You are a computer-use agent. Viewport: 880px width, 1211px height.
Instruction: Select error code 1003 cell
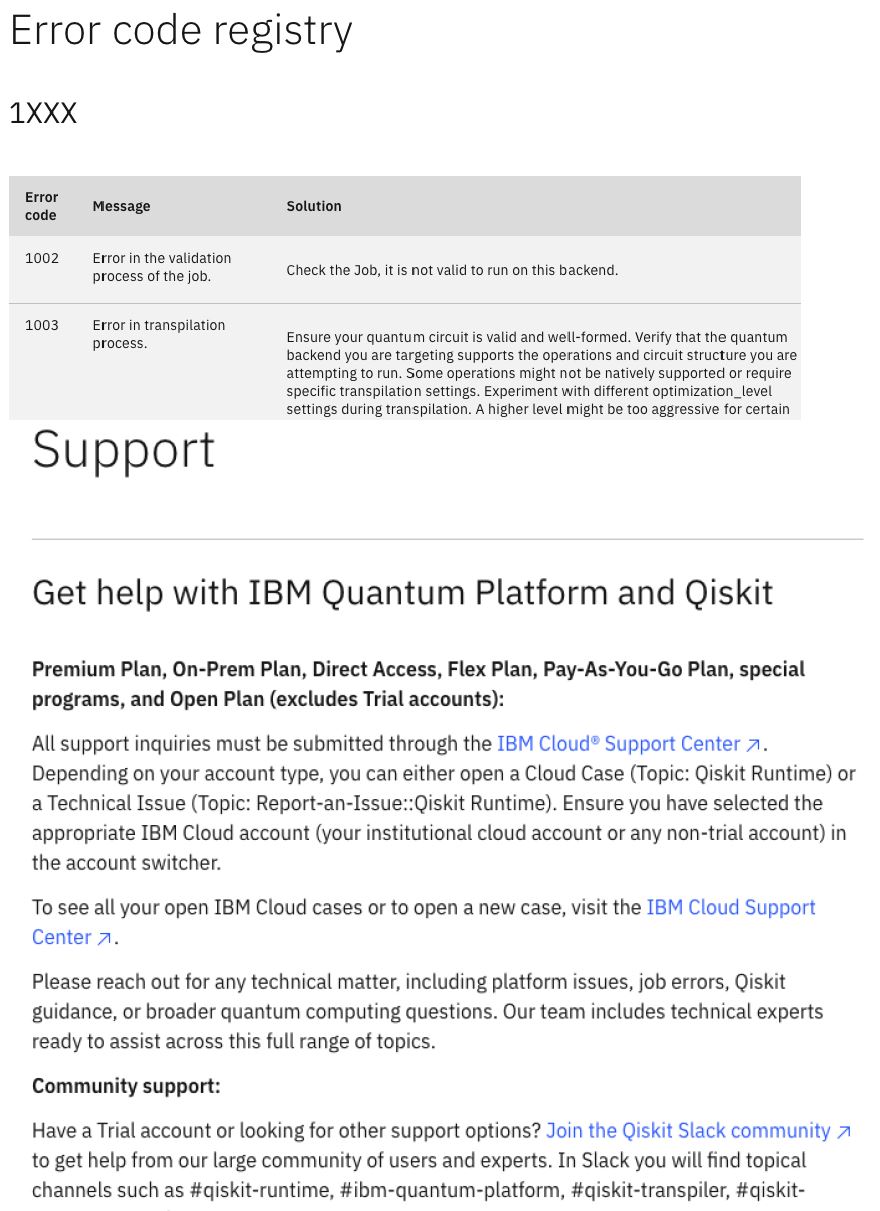pos(42,325)
